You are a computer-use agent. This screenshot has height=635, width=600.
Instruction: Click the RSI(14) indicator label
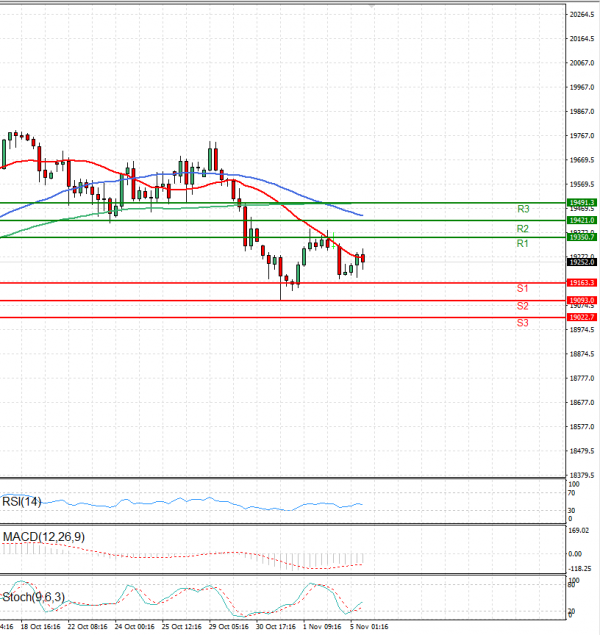tap(21, 502)
